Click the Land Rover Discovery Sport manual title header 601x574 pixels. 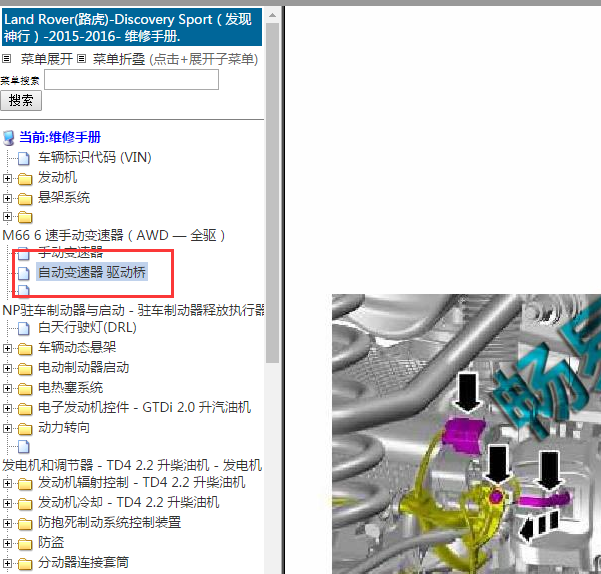pyautogui.click(x=132, y=27)
